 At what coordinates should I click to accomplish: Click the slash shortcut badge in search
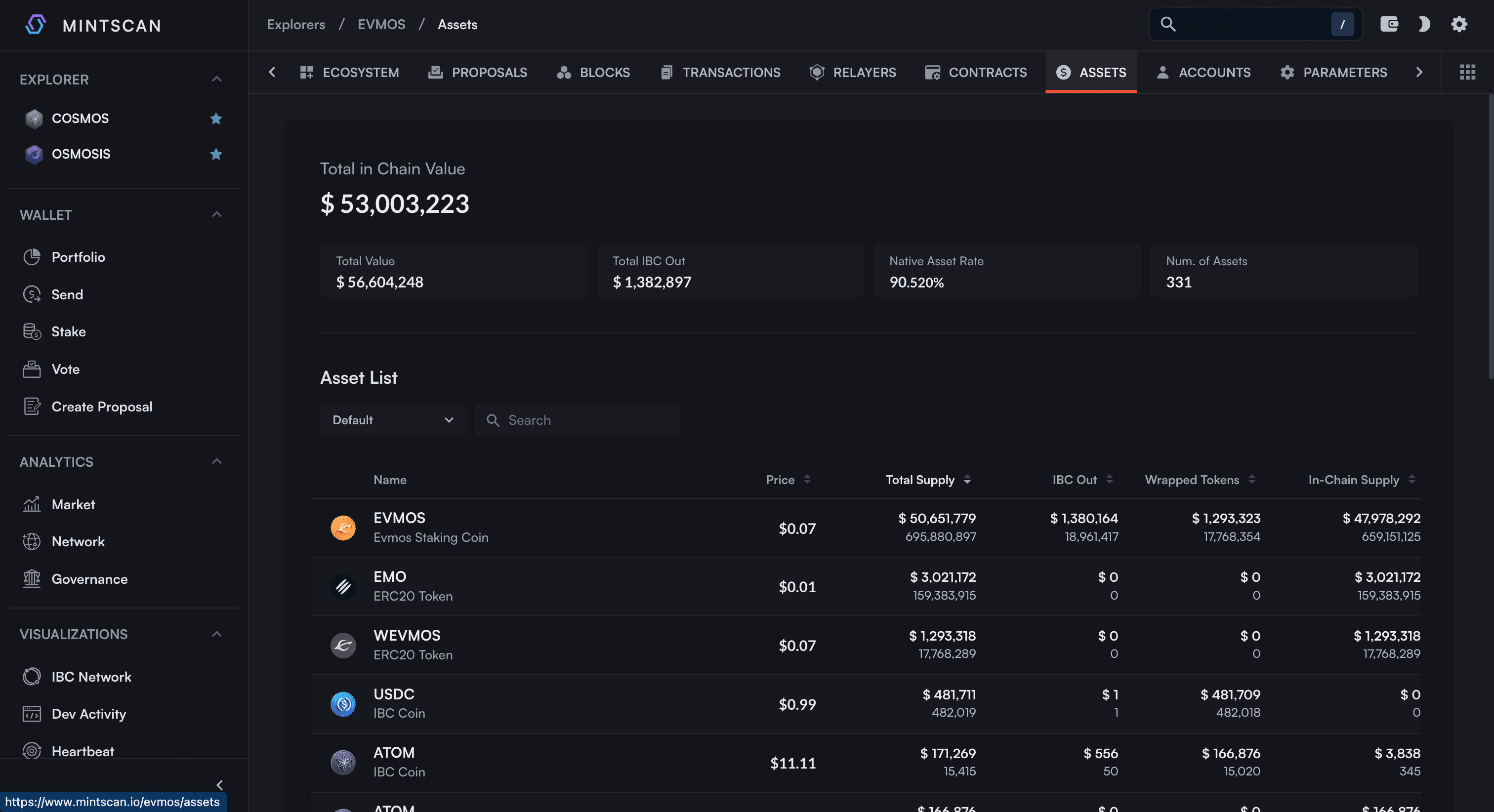click(x=1342, y=24)
